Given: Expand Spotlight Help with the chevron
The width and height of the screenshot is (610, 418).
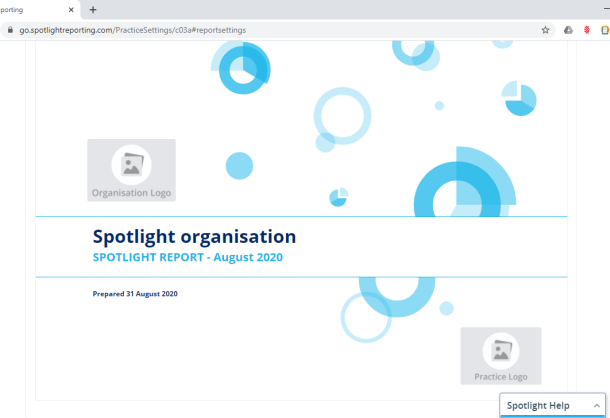Looking at the screenshot, I should [x=597, y=406].
